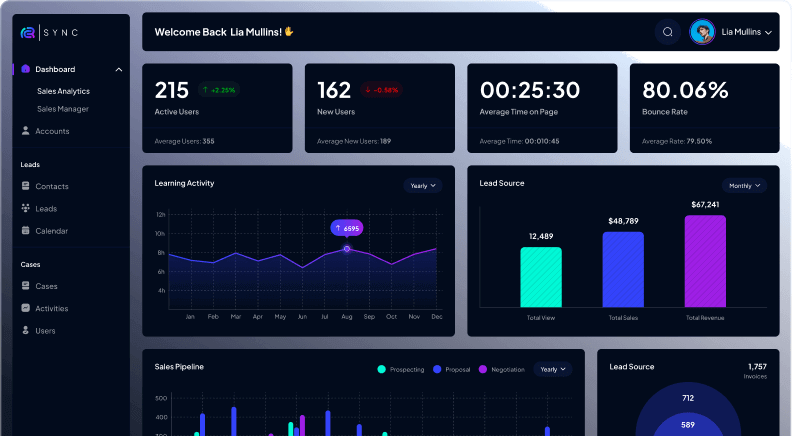Open Sales Pipeline Yearly dropdown

(x=553, y=369)
